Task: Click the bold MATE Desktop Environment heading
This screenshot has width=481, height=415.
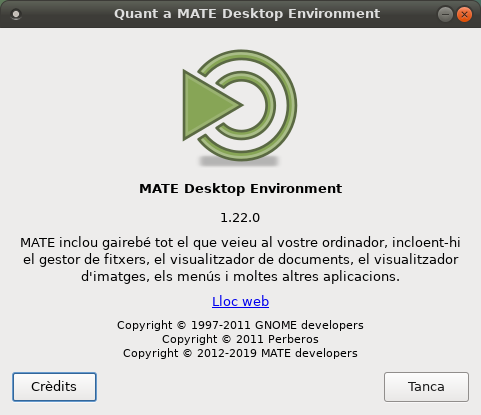Action: pyautogui.click(x=240, y=189)
